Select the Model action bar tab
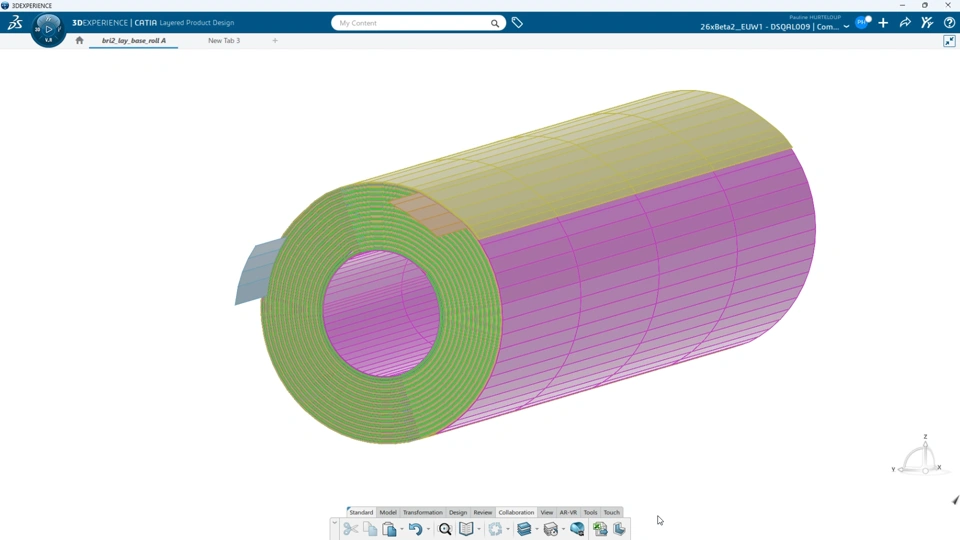The width and height of the screenshot is (960, 540). click(388, 512)
